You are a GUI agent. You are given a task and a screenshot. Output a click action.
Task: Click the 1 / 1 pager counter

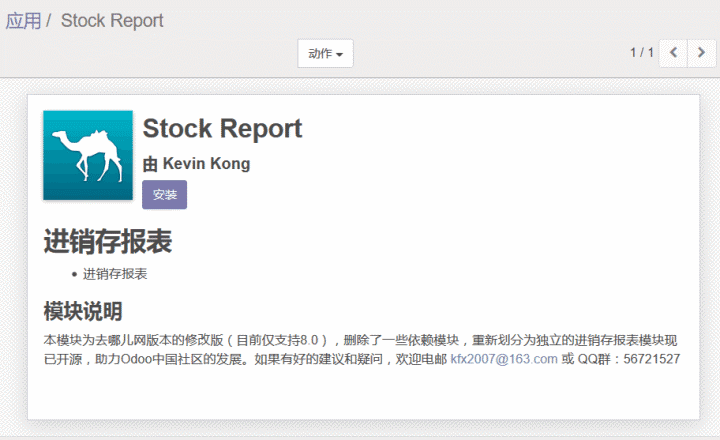(x=641, y=53)
